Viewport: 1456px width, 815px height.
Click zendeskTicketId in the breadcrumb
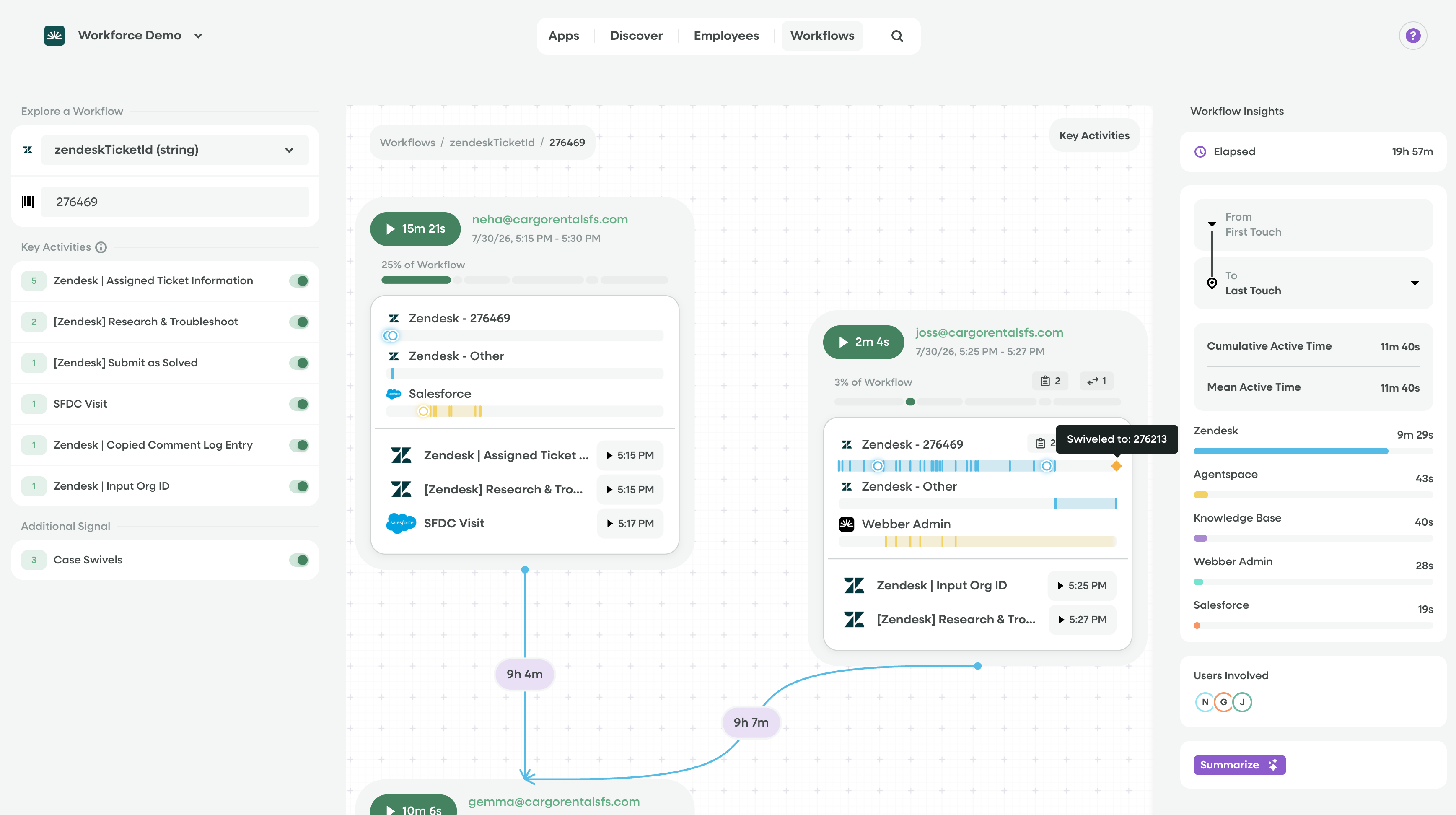point(492,143)
